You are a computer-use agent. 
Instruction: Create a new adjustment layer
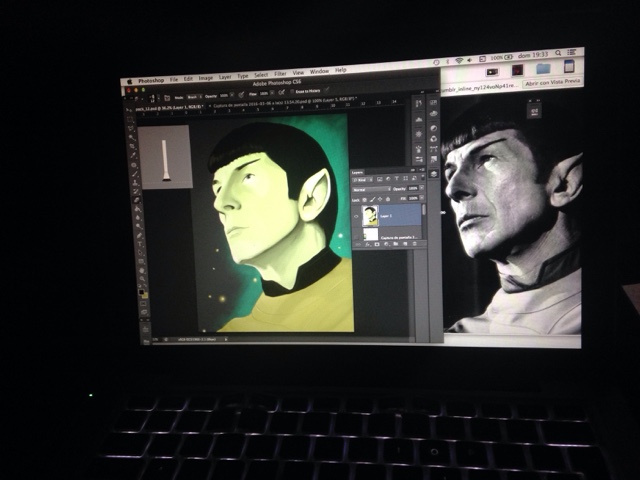[387, 244]
